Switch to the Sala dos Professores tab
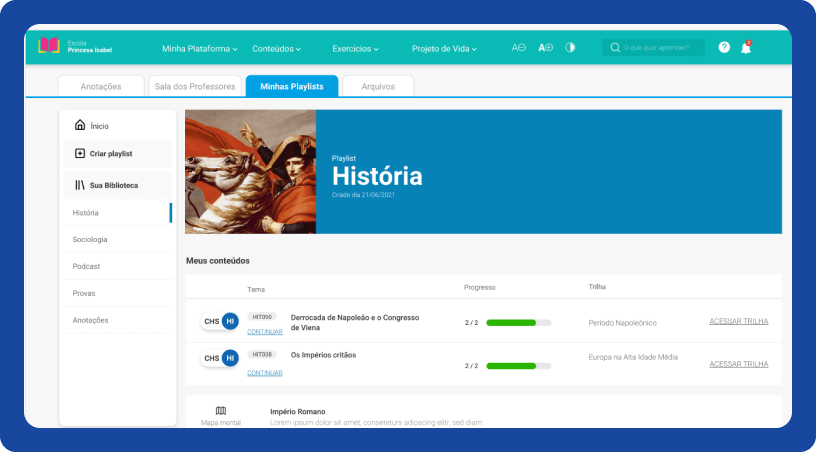This screenshot has width=816, height=452. (x=195, y=87)
